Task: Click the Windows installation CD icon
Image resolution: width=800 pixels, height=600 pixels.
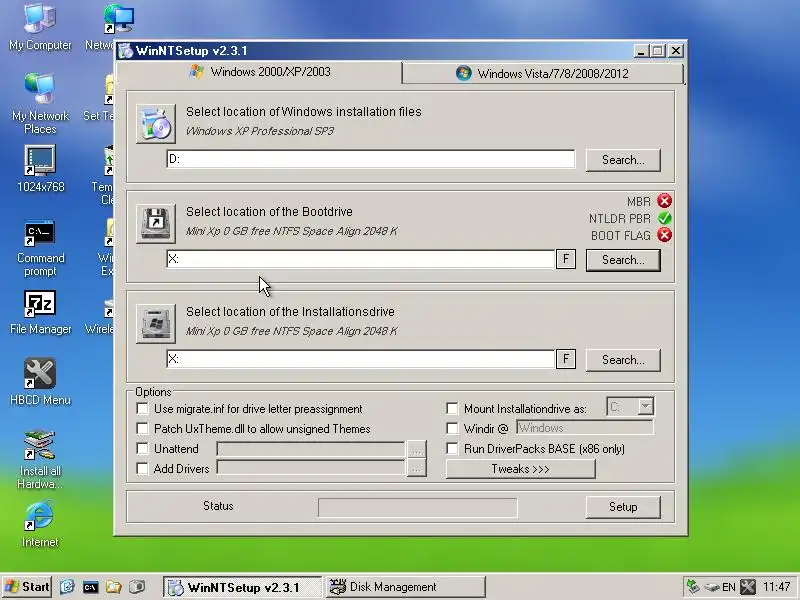Action: click(x=156, y=124)
